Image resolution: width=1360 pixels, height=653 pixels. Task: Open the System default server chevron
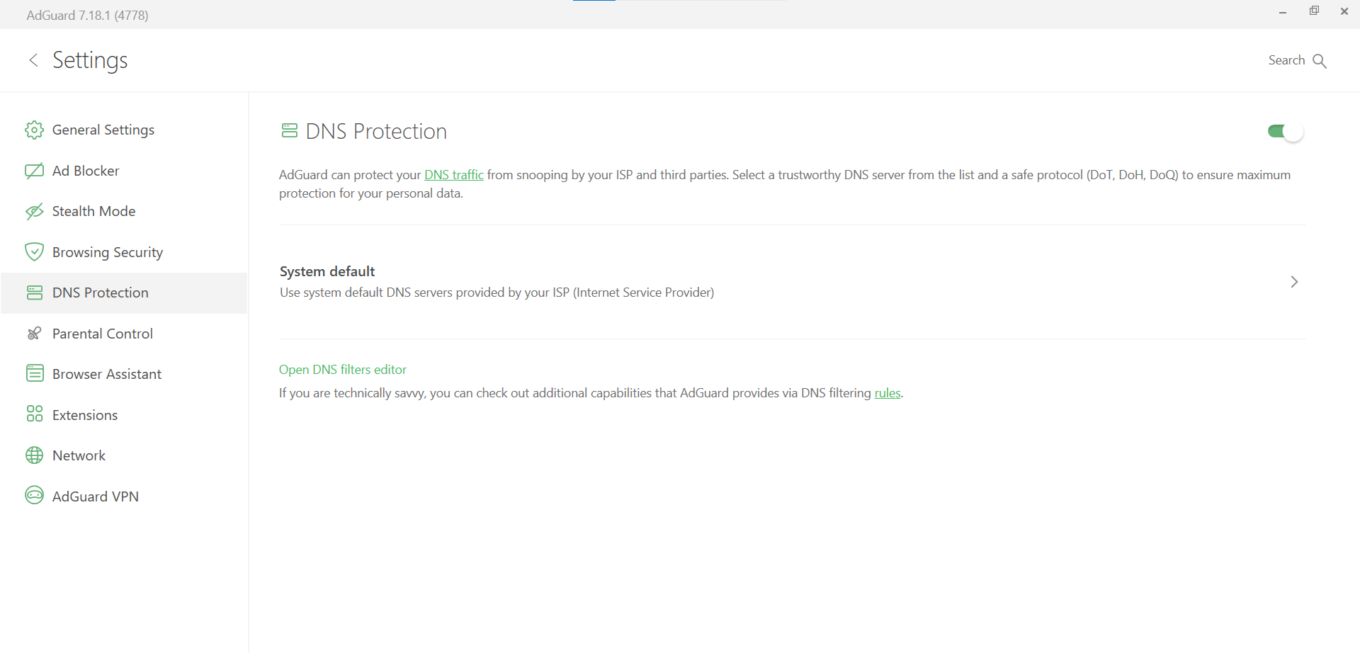coord(1294,281)
